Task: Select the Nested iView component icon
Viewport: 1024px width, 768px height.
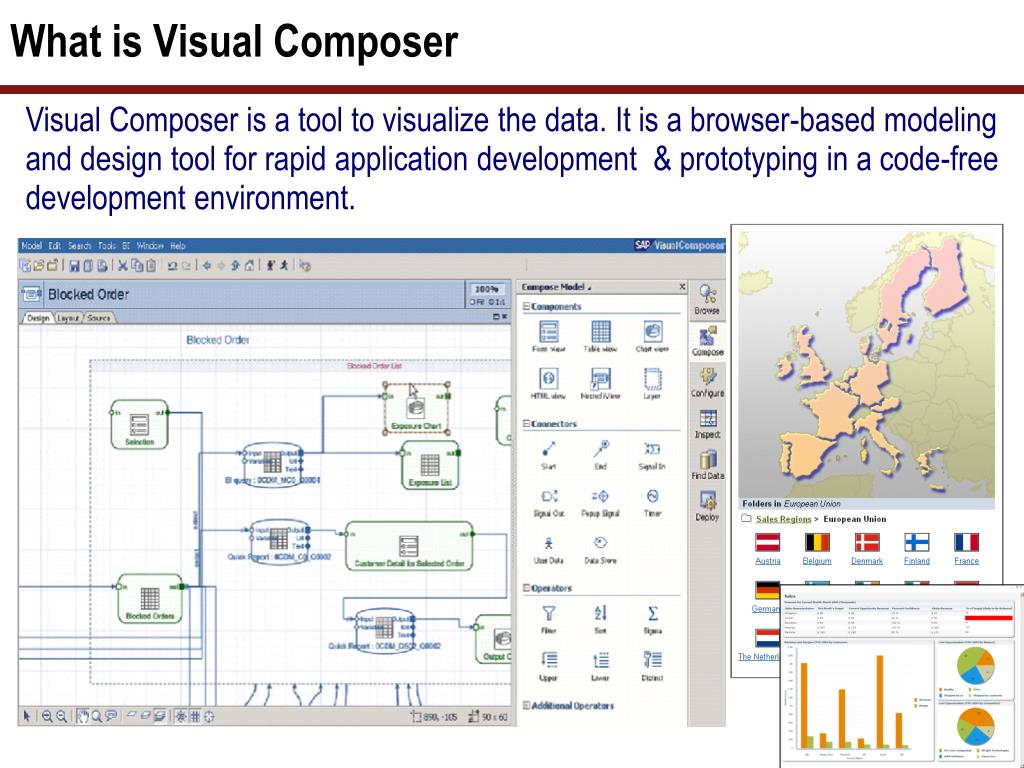Action: [x=600, y=379]
